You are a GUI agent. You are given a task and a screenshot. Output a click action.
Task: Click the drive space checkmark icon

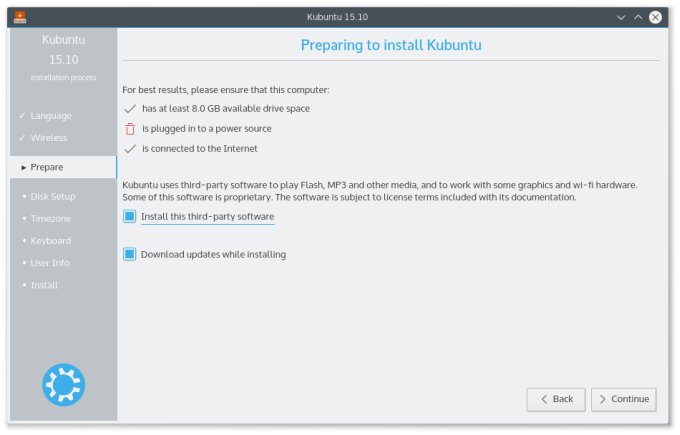point(129,108)
